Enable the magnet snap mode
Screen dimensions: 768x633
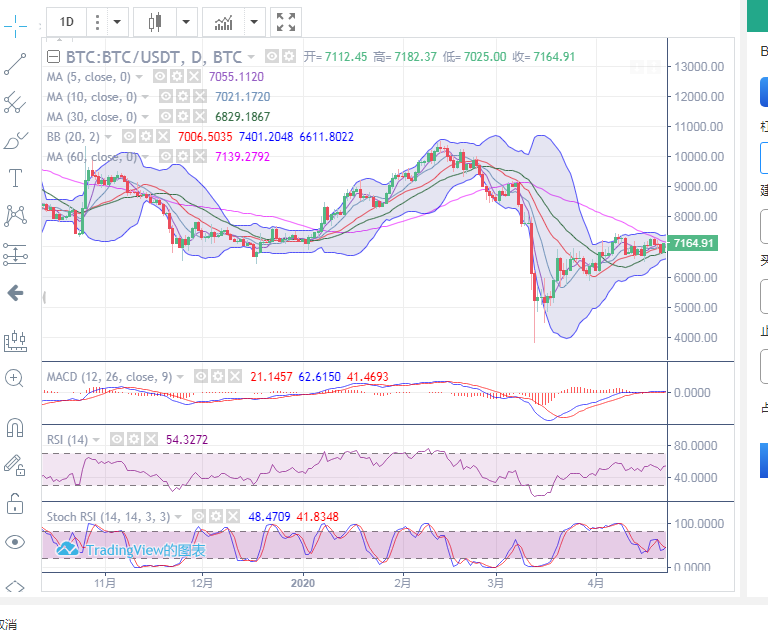14,428
